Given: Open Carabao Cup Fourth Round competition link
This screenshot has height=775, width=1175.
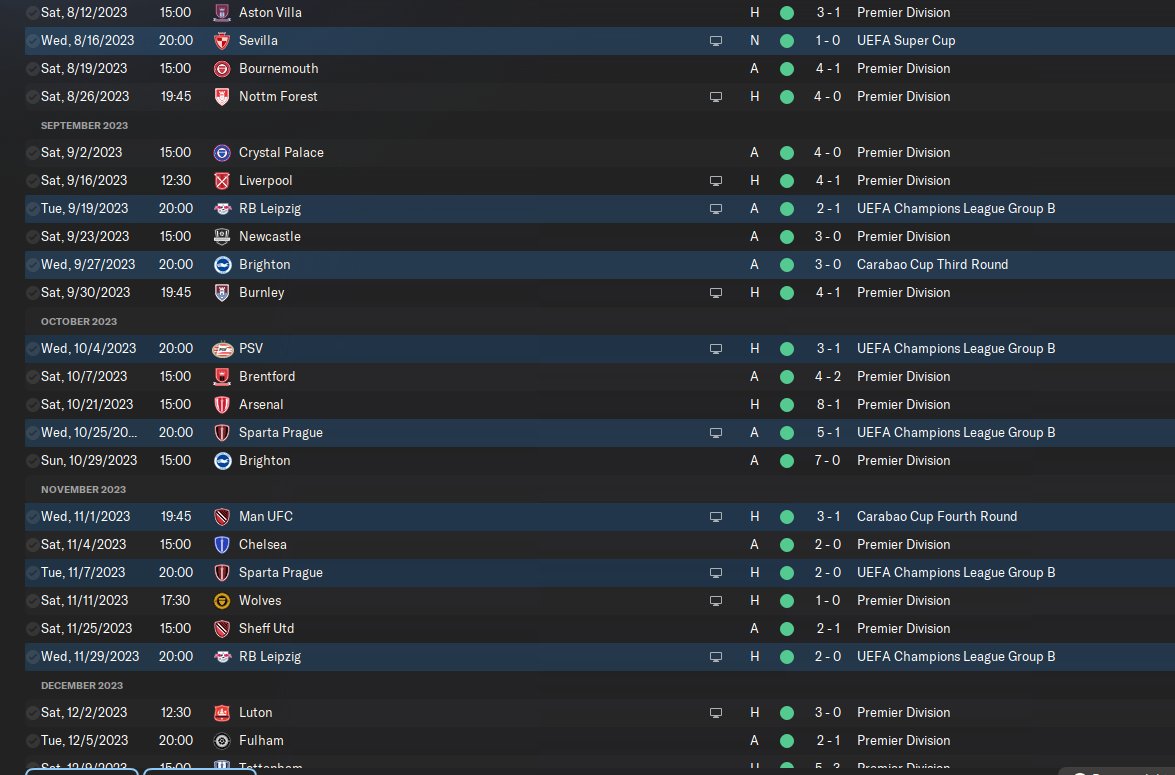Looking at the screenshot, I should pos(937,516).
